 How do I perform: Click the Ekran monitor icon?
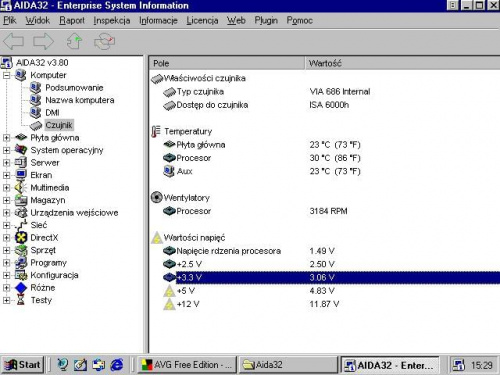point(21,175)
